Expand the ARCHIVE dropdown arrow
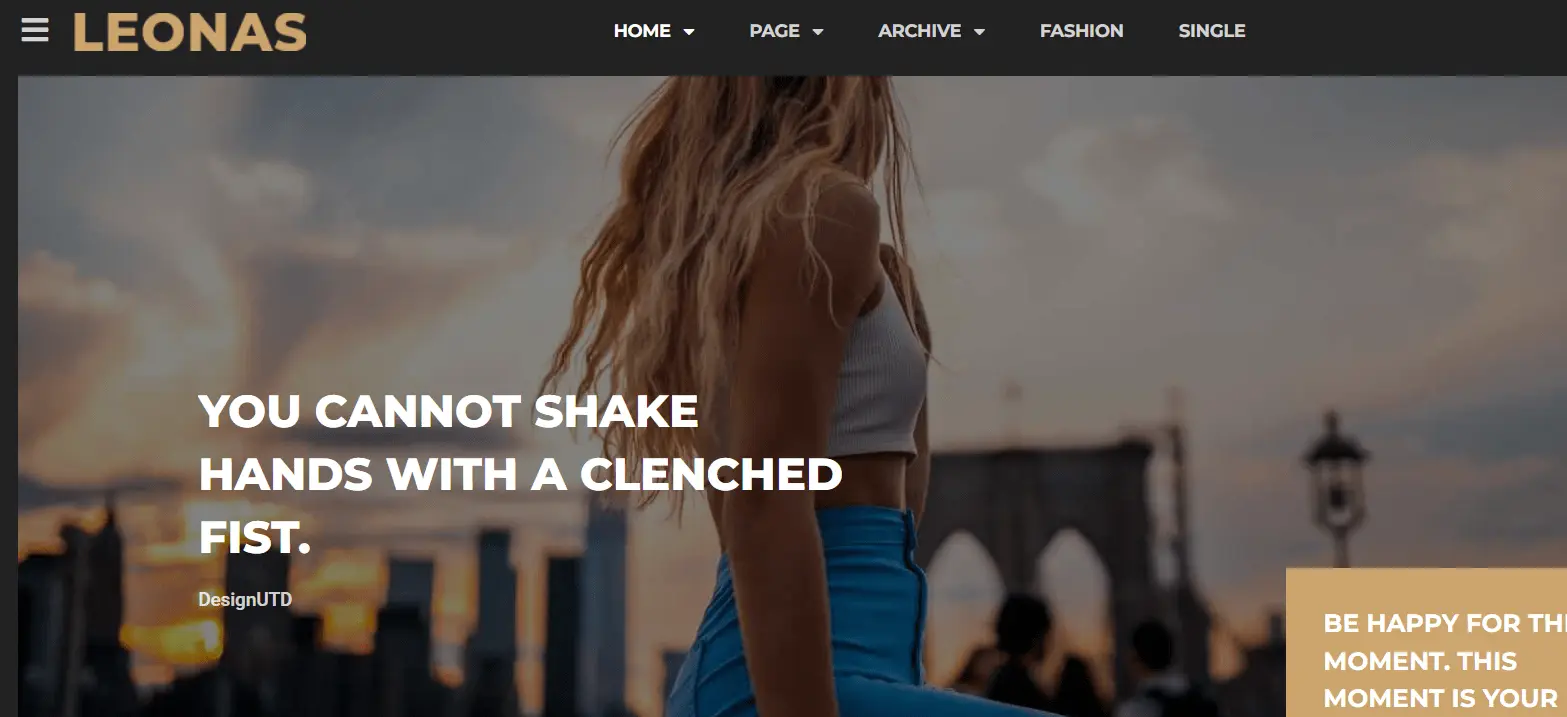Viewport: 1567px width, 717px height. click(979, 32)
